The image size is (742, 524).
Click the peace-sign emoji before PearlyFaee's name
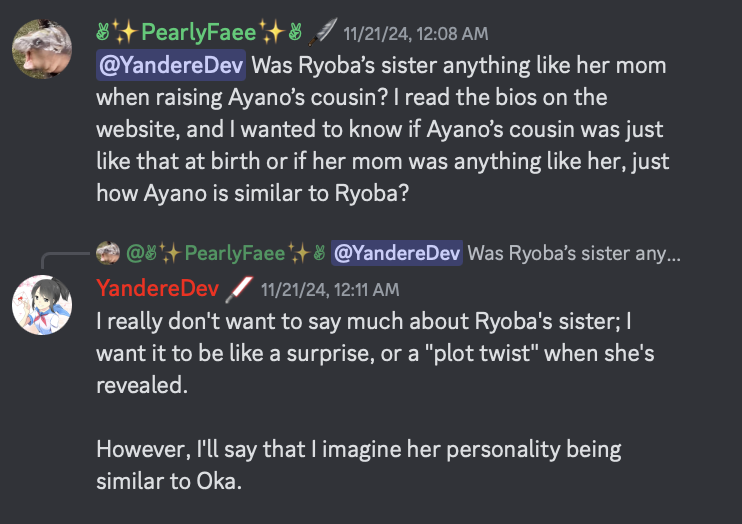(103, 31)
